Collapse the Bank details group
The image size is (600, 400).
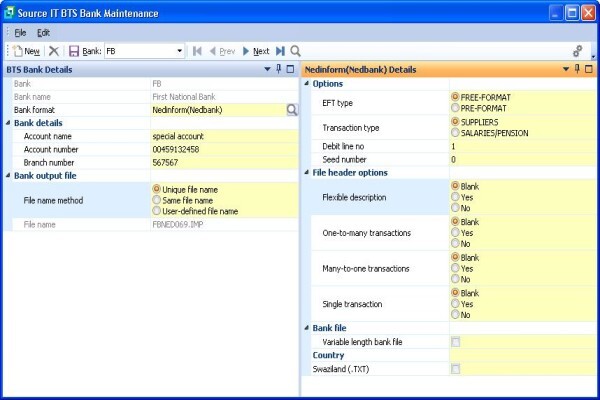8,122
